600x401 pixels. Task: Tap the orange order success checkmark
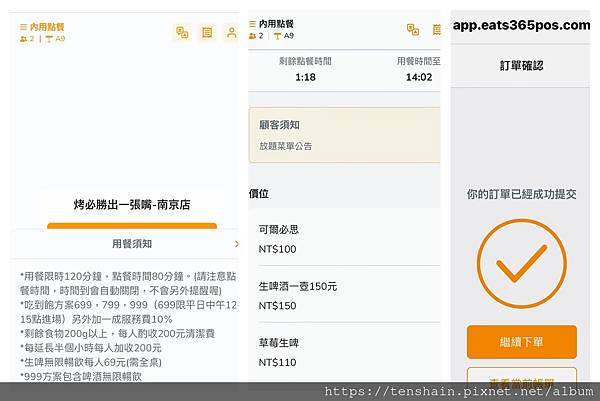(x=522, y=264)
